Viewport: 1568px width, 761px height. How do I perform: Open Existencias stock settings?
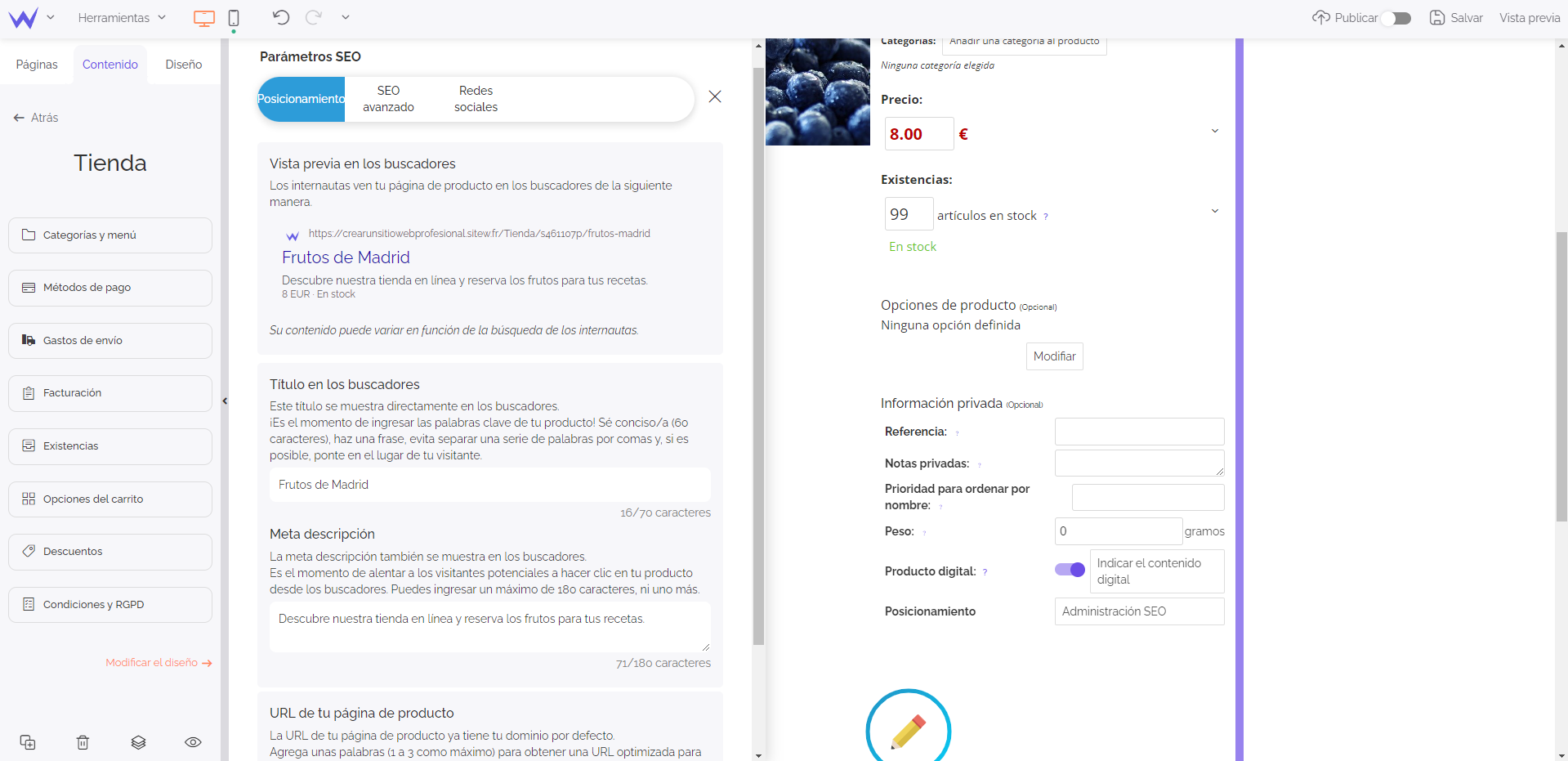[x=110, y=446]
